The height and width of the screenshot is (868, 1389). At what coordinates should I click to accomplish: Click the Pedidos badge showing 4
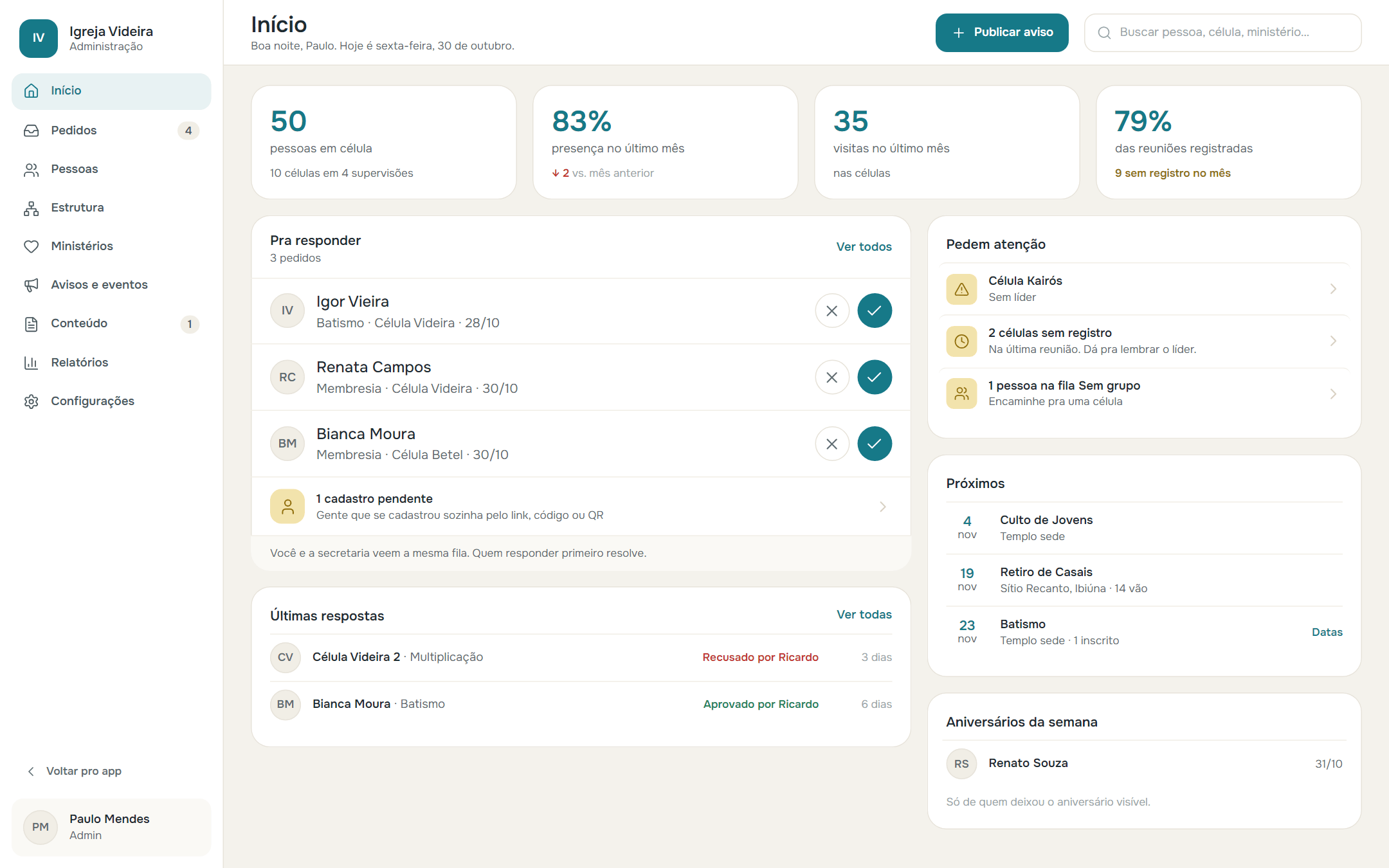(188, 131)
